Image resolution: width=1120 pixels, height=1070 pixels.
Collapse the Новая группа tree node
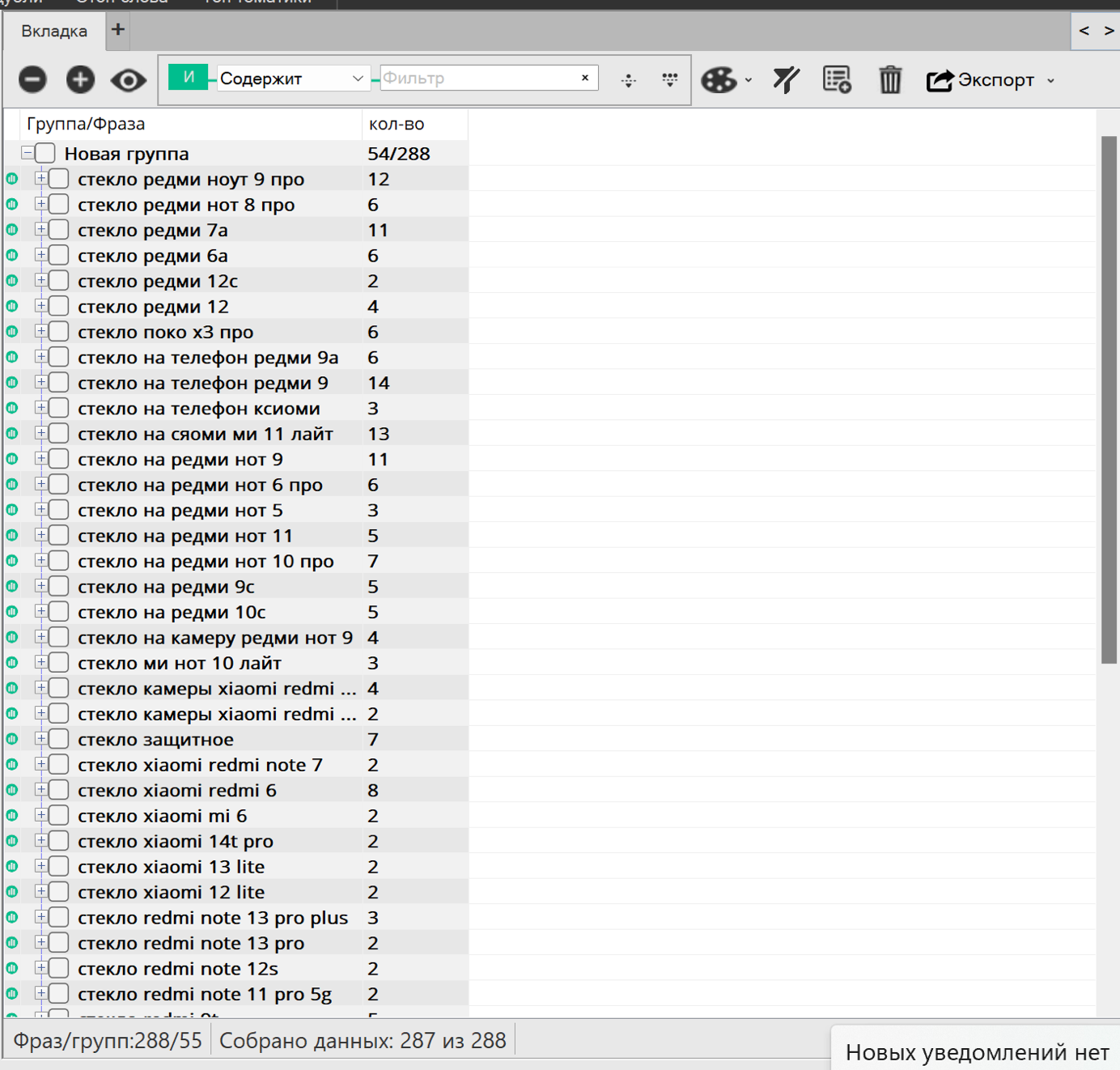pyautogui.click(x=28, y=152)
